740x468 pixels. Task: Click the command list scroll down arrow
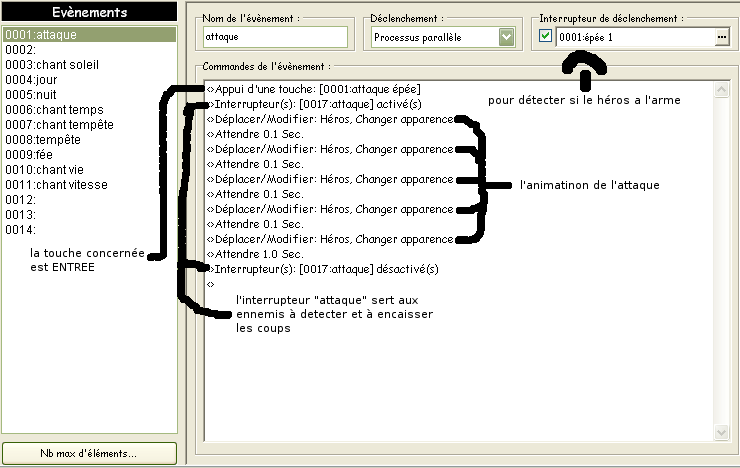[722, 432]
